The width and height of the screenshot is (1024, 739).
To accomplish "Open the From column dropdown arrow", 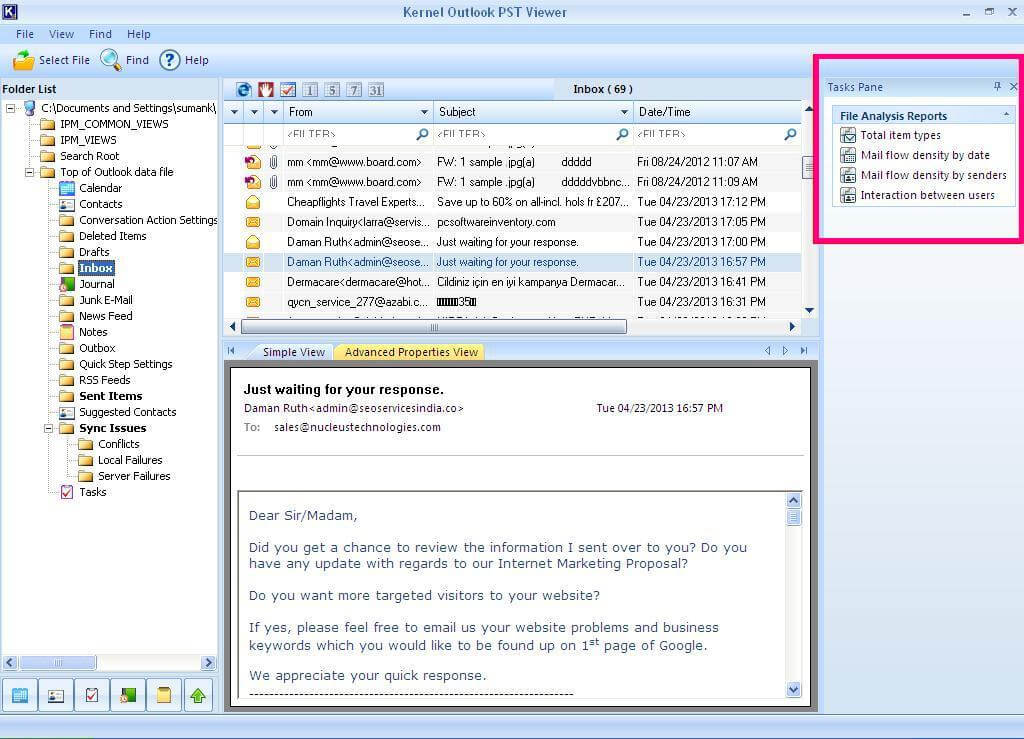I will (x=424, y=112).
